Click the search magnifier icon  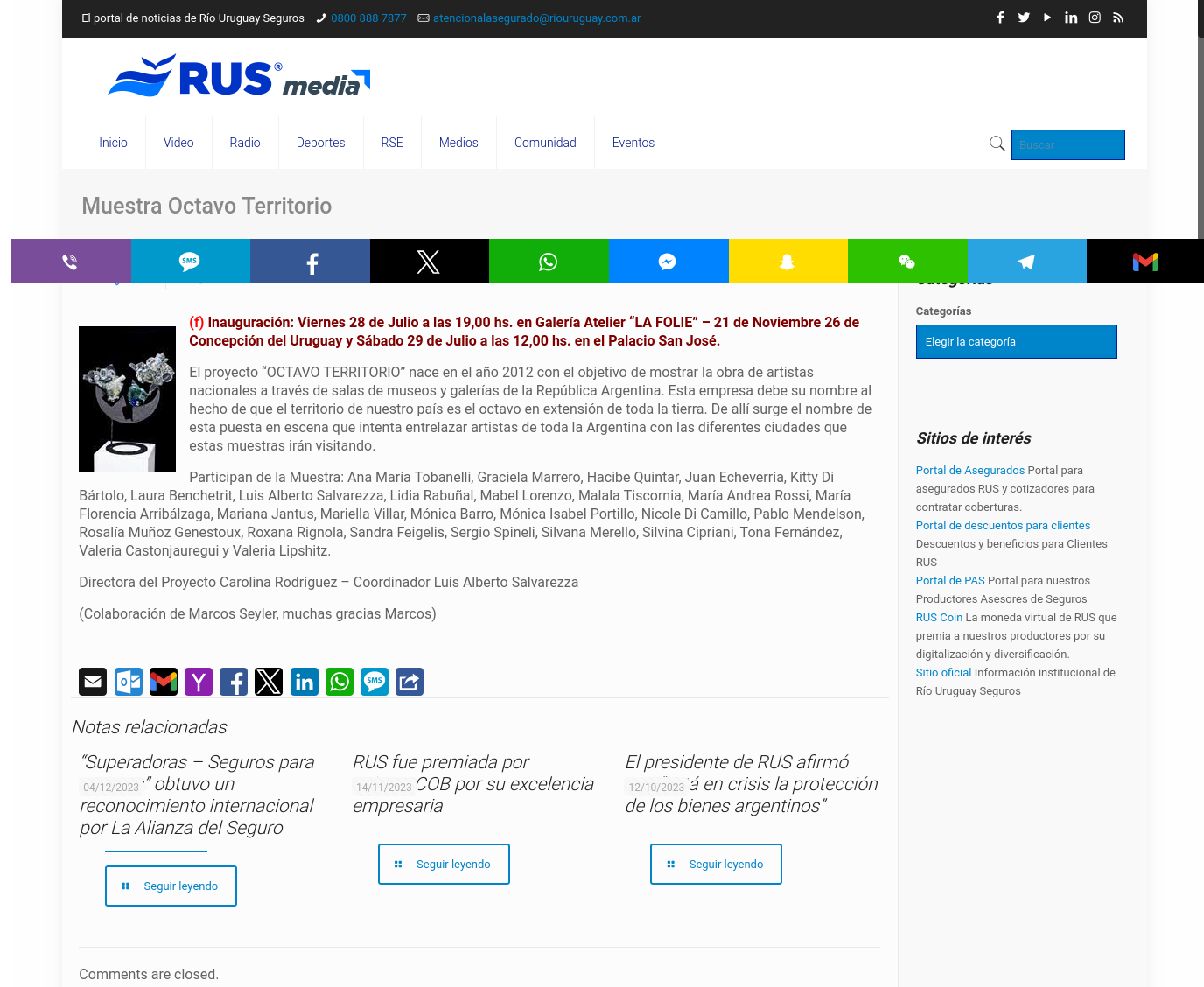997,143
